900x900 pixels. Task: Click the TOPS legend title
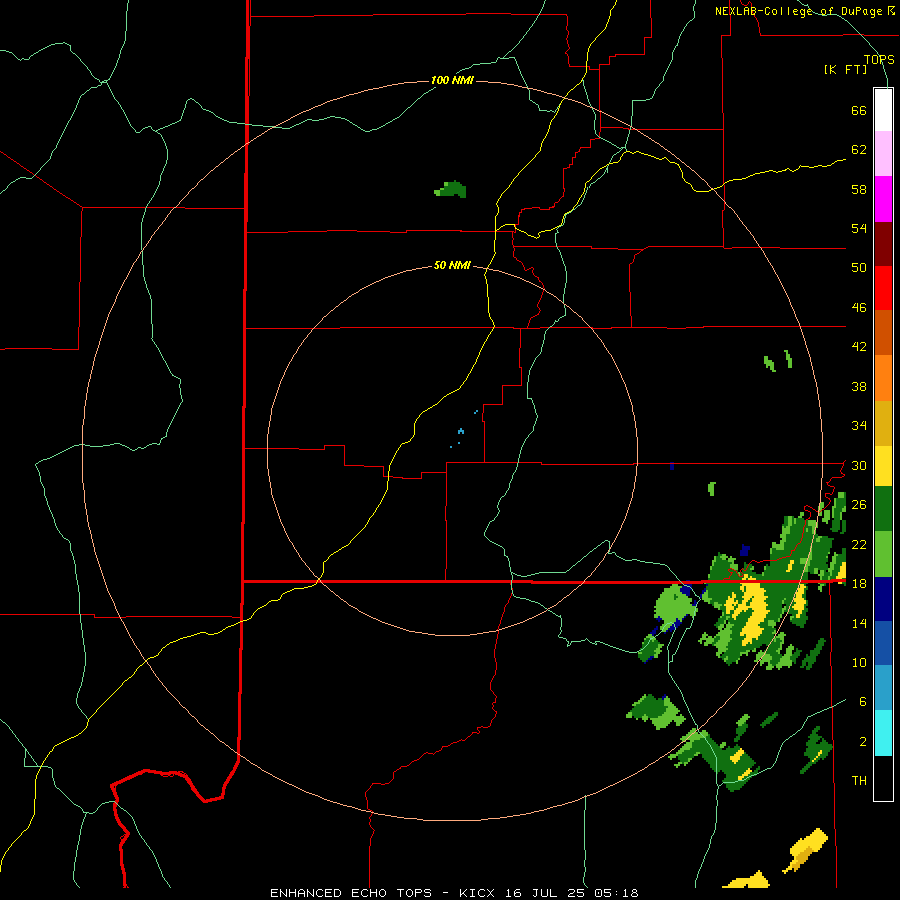[x=879, y=60]
